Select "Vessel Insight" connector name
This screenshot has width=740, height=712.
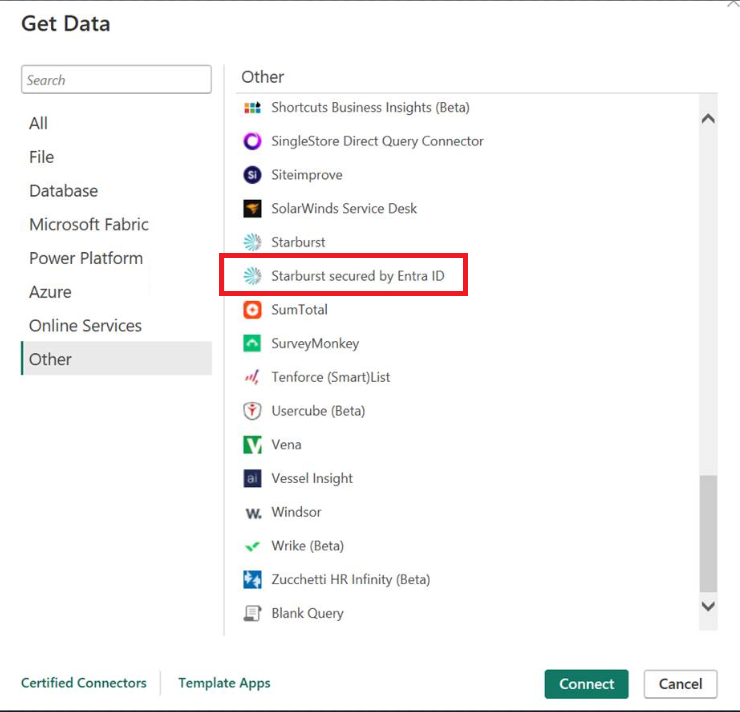[x=312, y=478]
